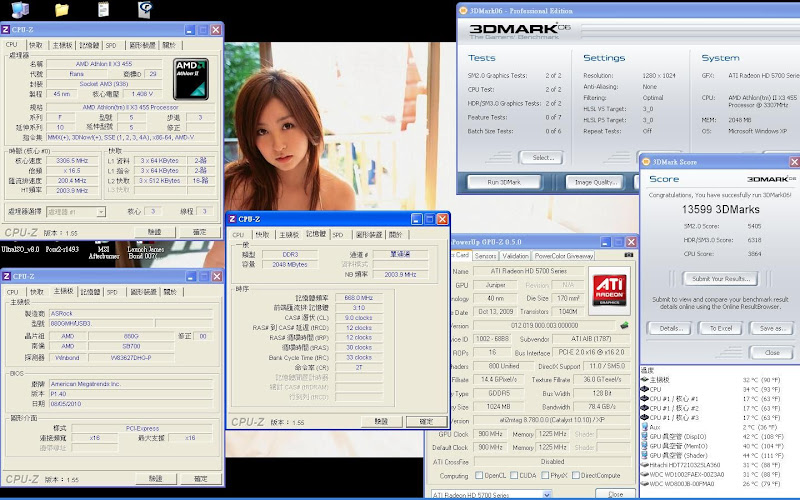Screen dimensions: 800x500
Task: Click the GPU-Z screenshot camera icon
Action: 629,255
